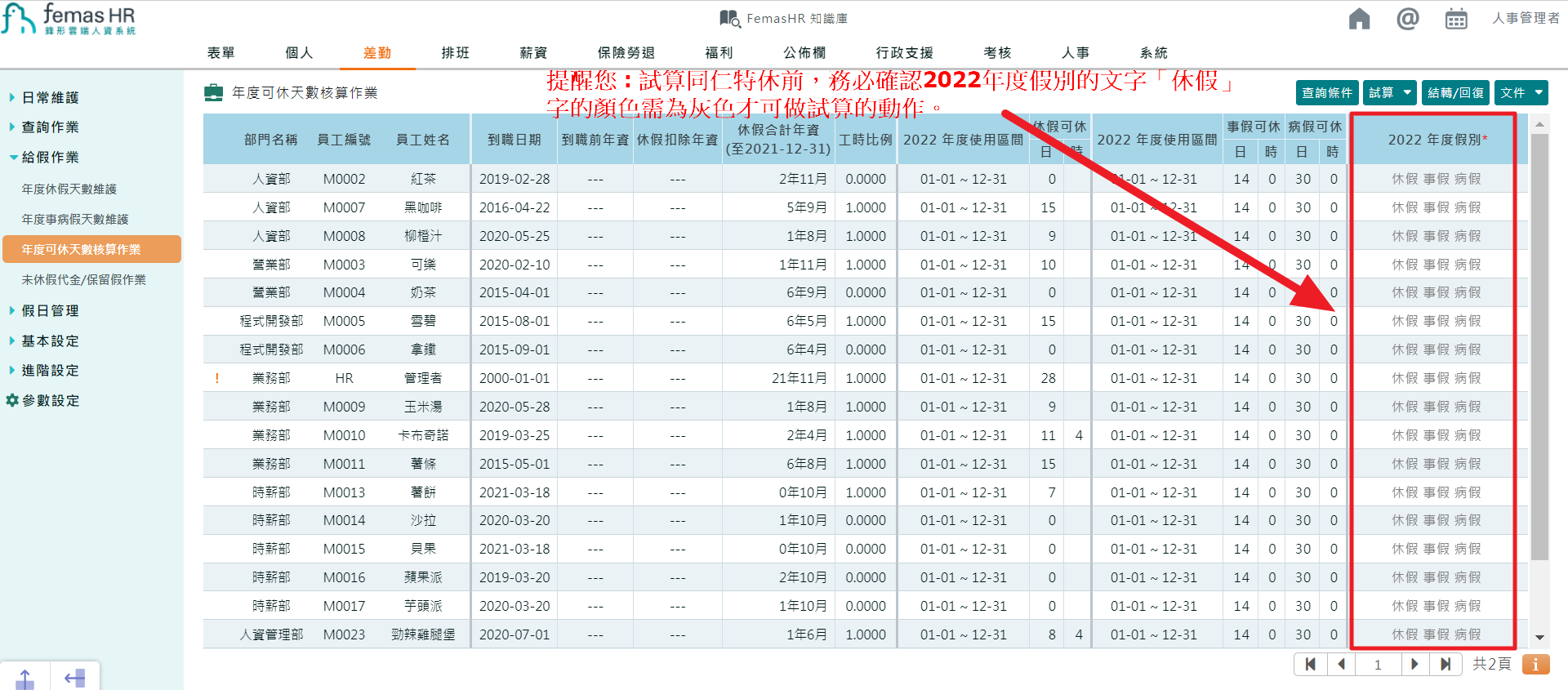The height and width of the screenshot is (690, 1568).
Task: Select 年度可休天數核算作業 in the sidebar
Action: coord(91,249)
